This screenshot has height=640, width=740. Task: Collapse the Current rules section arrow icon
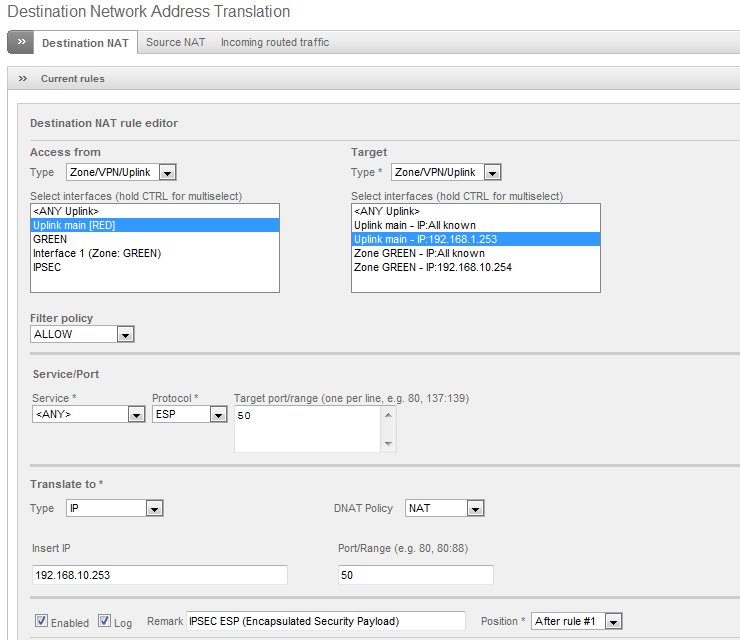point(22,78)
